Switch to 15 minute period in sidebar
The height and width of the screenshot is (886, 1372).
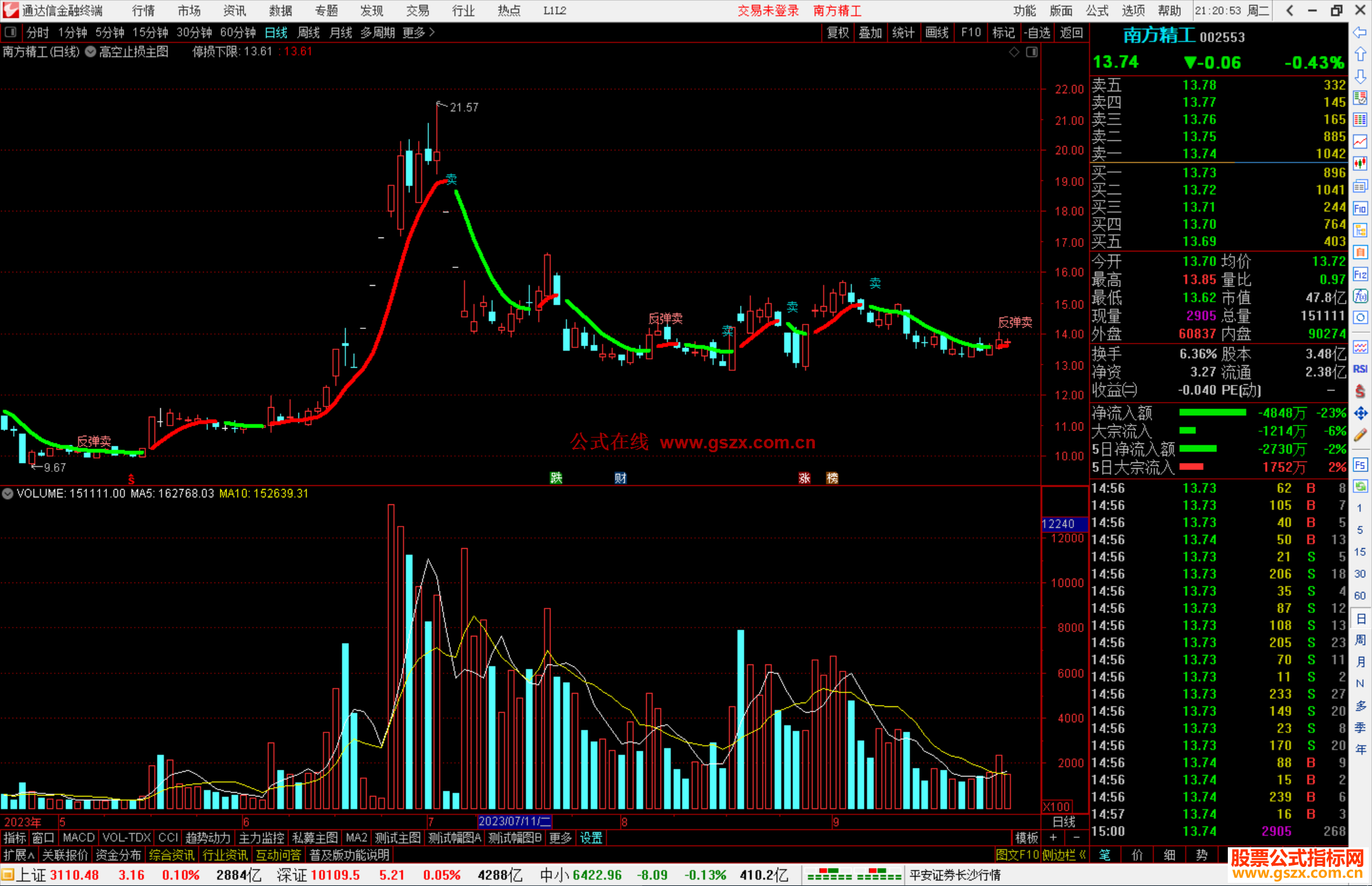tap(1360, 552)
